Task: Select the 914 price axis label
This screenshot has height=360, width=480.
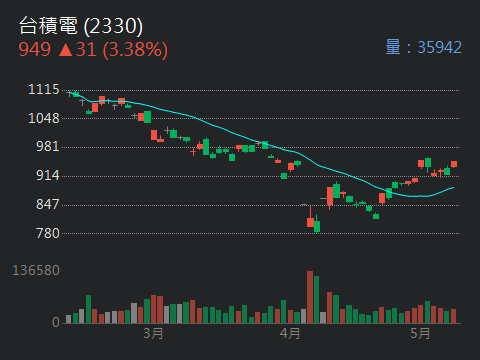Action: click(48, 175)
